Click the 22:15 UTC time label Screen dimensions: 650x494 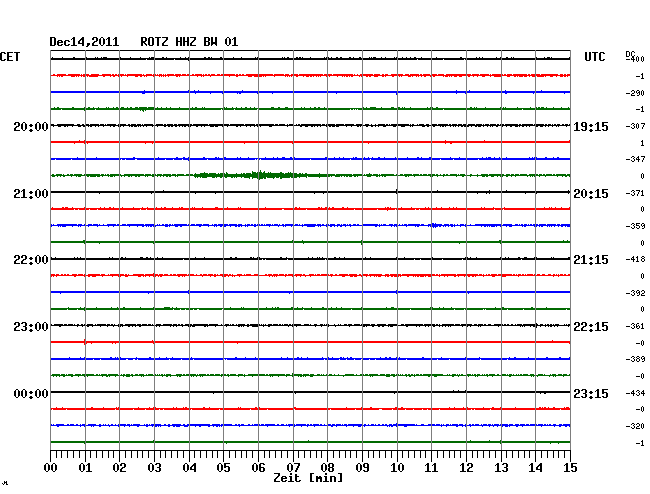[591, 327]
